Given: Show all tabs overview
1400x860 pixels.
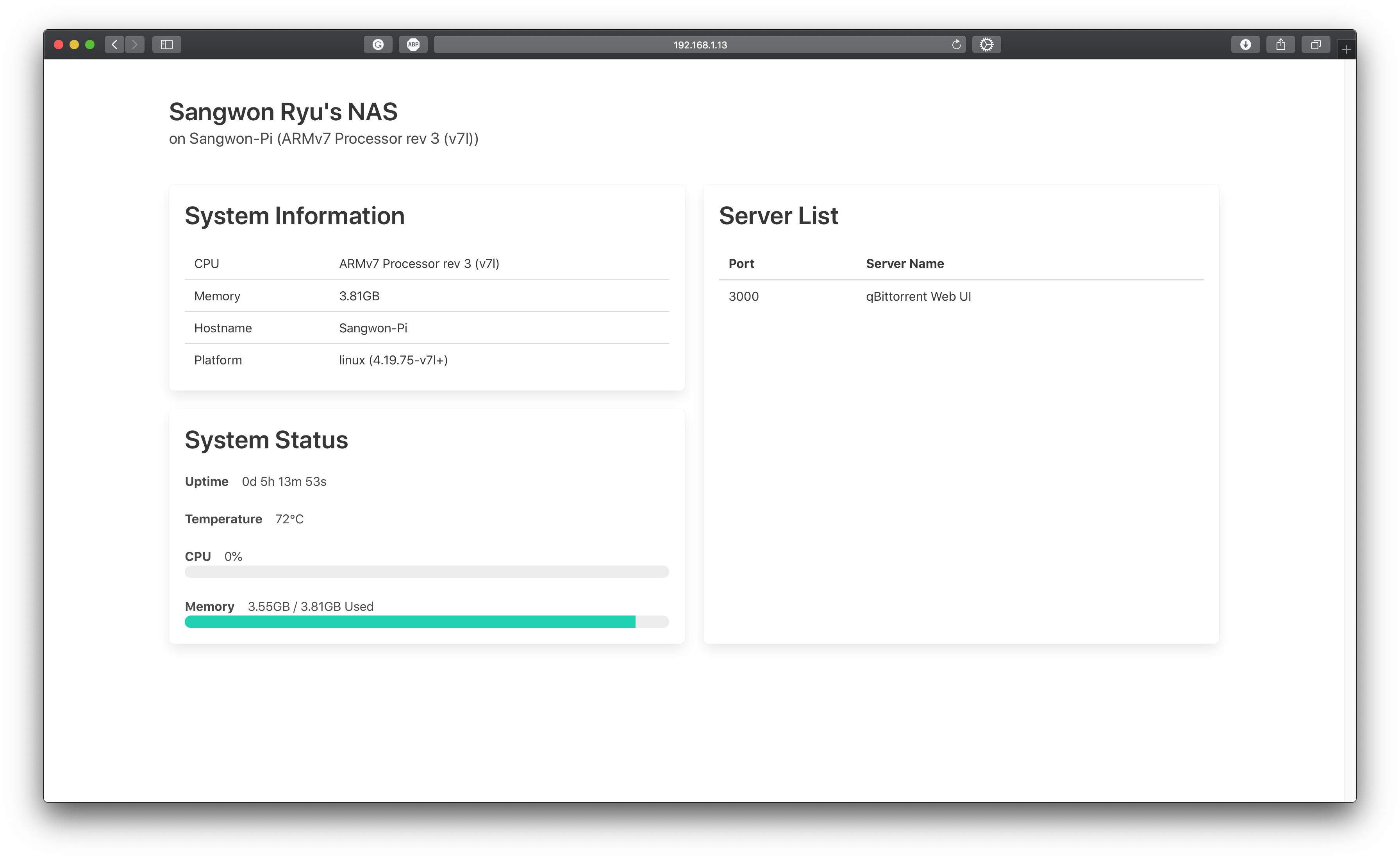Looking at the screenshot, I should tap(1315, 45).
